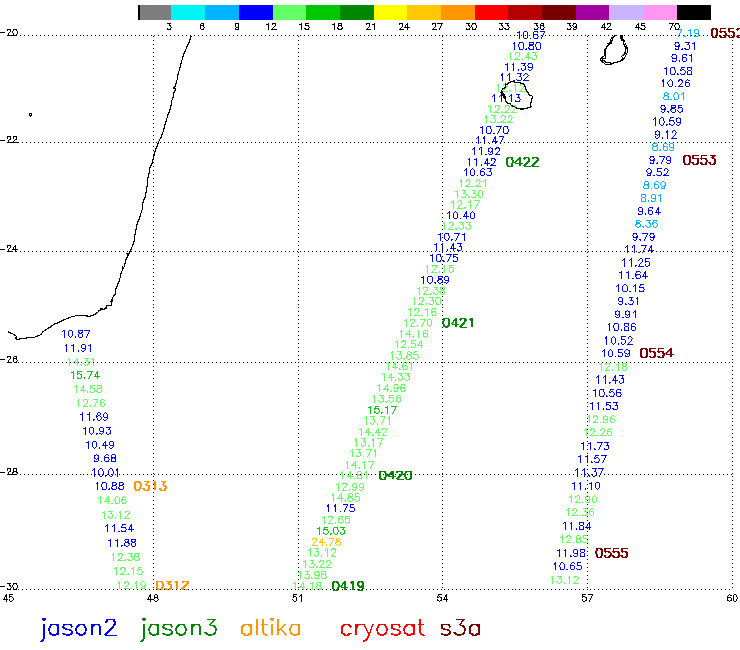Select the value 13.30
This screenshot has height=650, width=740.
(x=469, y=194)
